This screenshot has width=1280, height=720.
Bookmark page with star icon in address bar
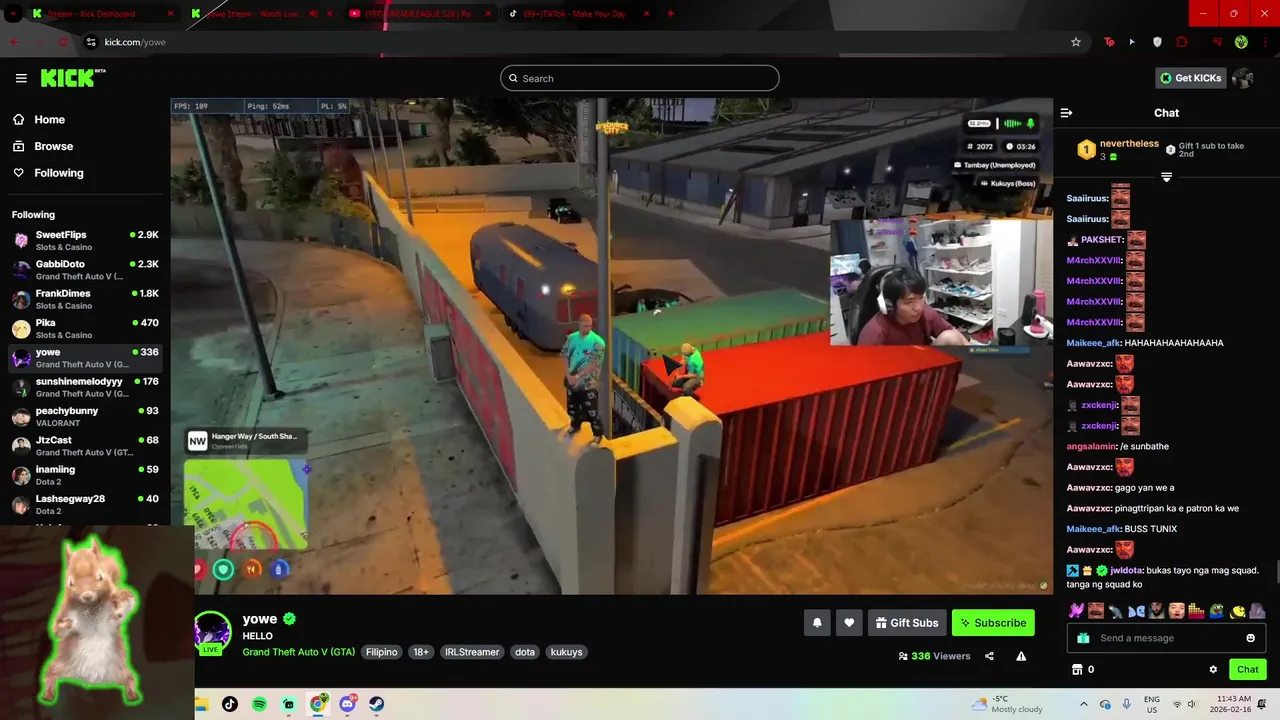tap(1076, 42)
